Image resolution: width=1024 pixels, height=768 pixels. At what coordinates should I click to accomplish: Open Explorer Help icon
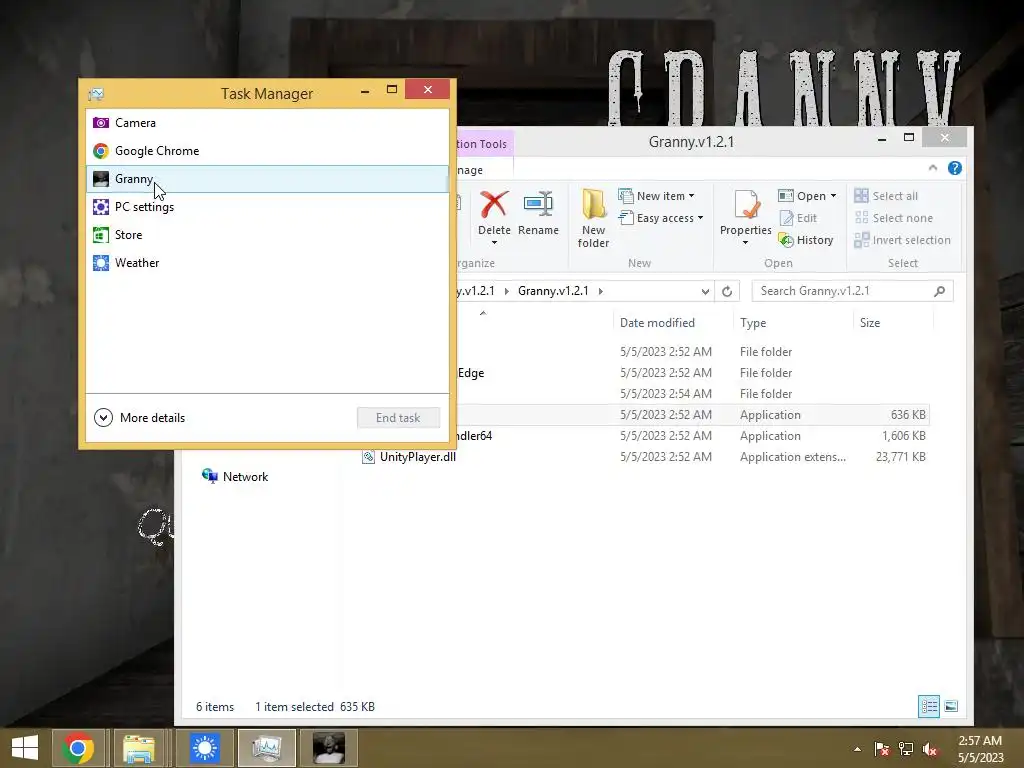pos(955,168)
